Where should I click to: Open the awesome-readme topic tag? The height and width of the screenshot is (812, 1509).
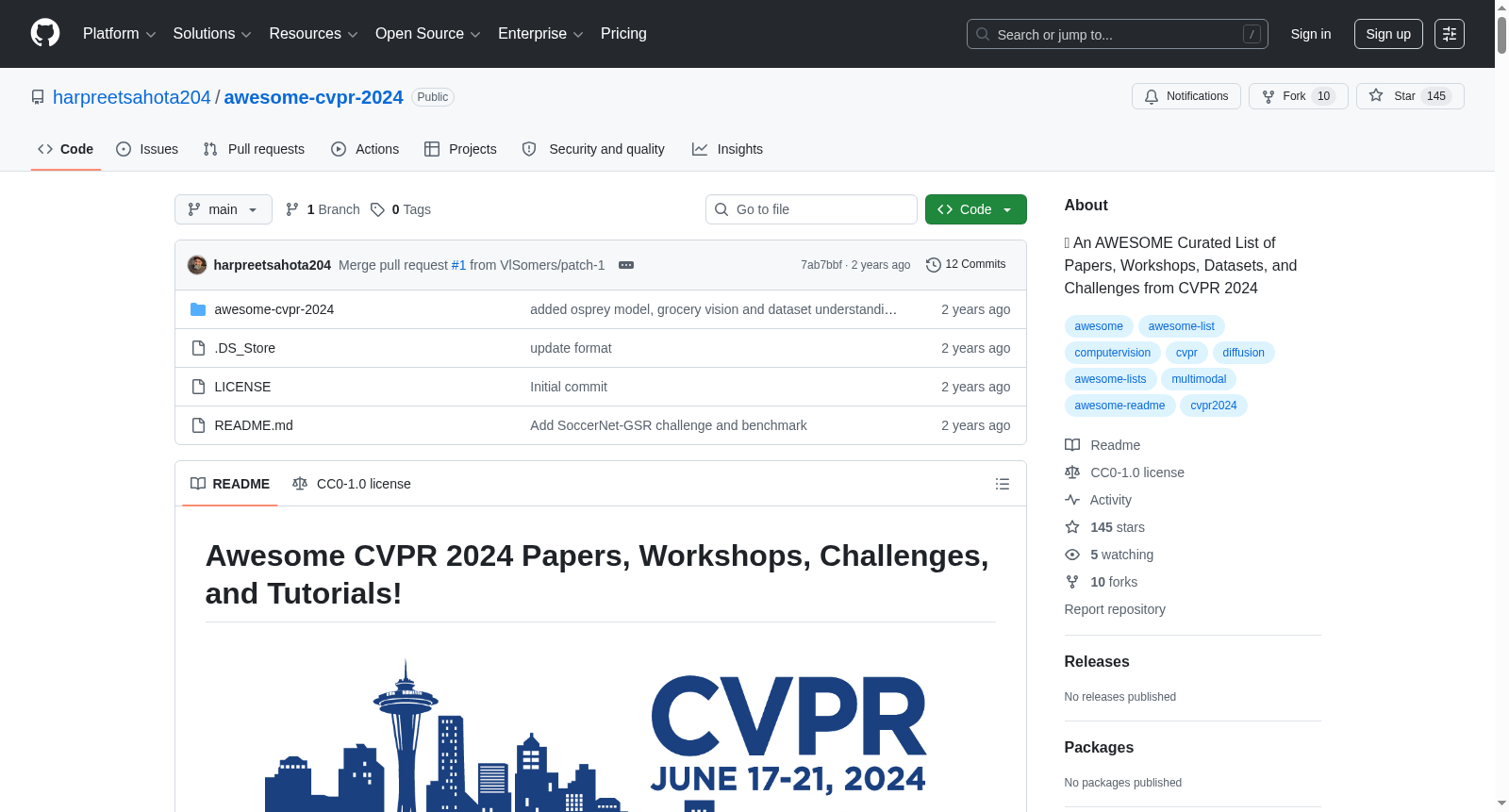point(1119,406)
